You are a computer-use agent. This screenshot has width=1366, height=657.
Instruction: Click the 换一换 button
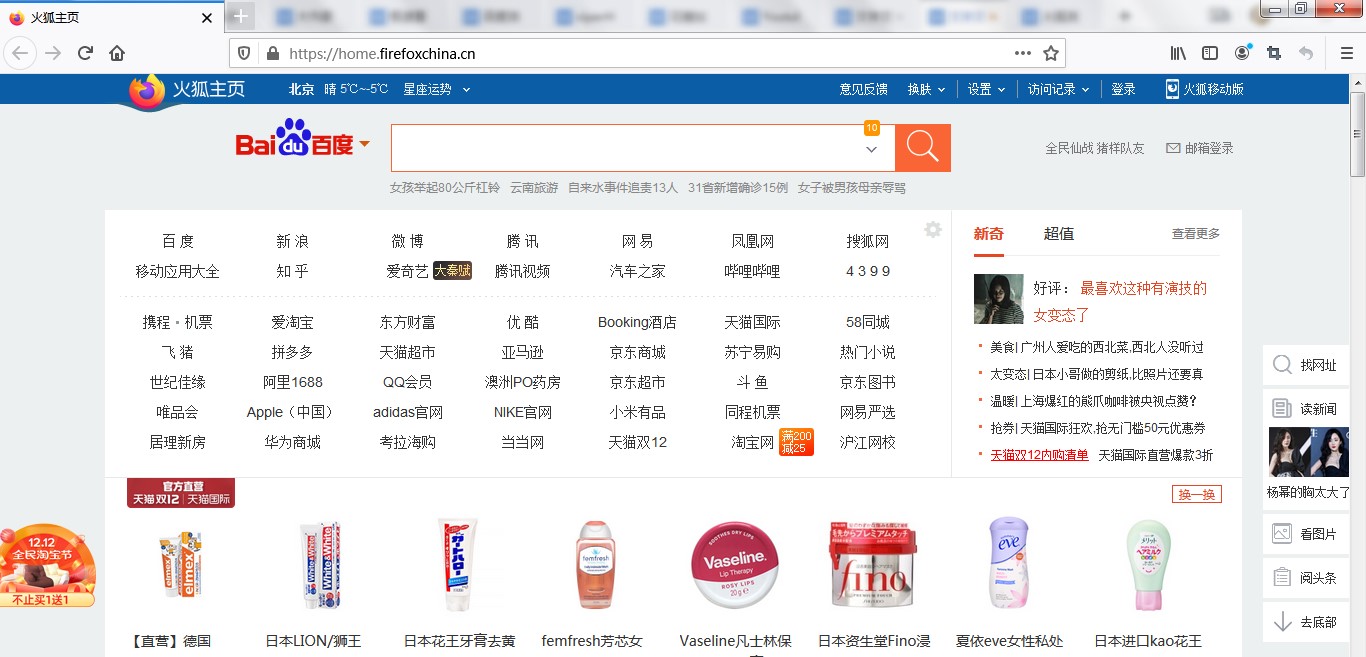(1196, 494)
